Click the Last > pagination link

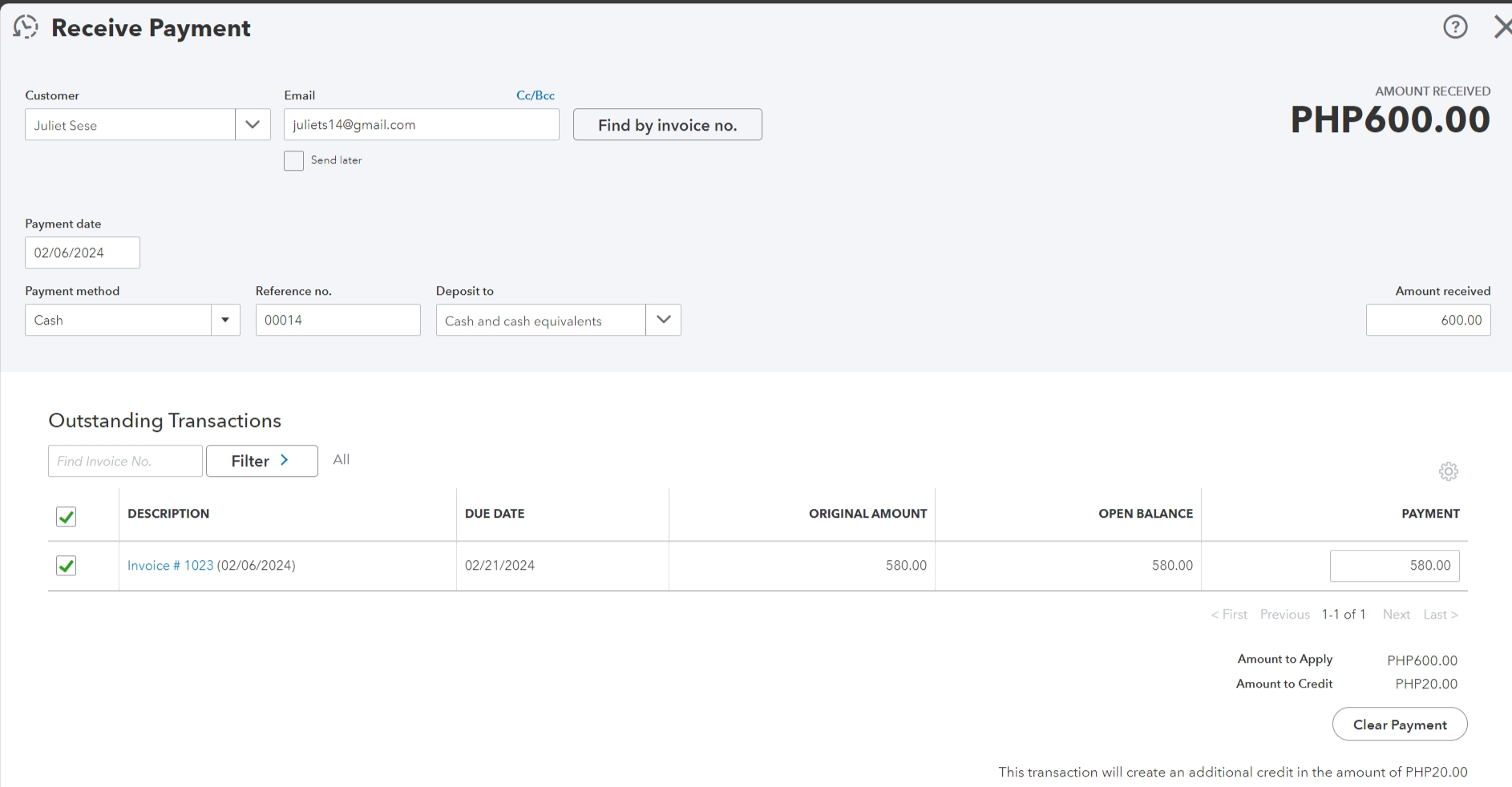[1441, 615]
